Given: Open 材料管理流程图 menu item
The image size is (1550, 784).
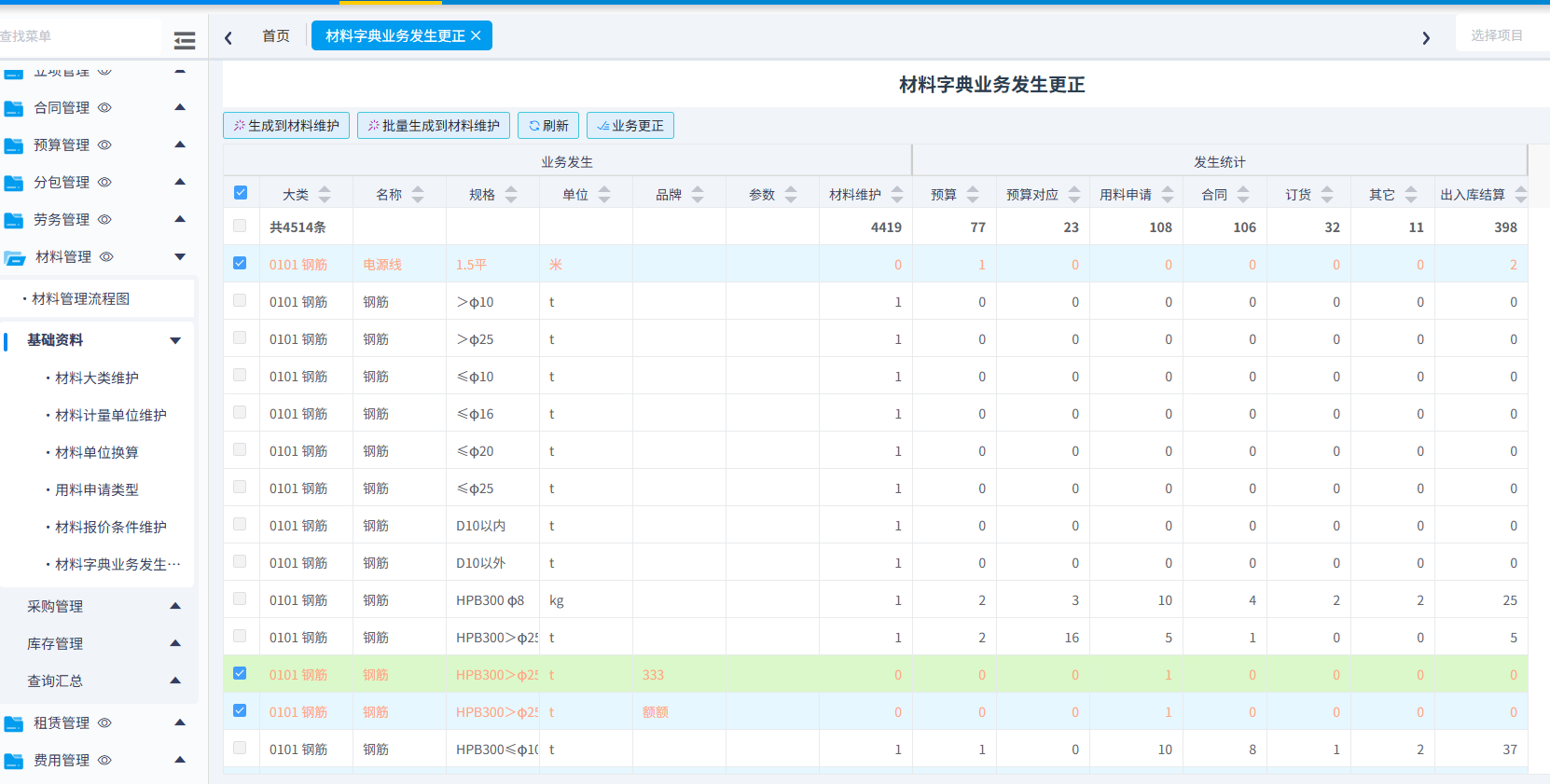Looking at the screenshot, I should (81, 298).
